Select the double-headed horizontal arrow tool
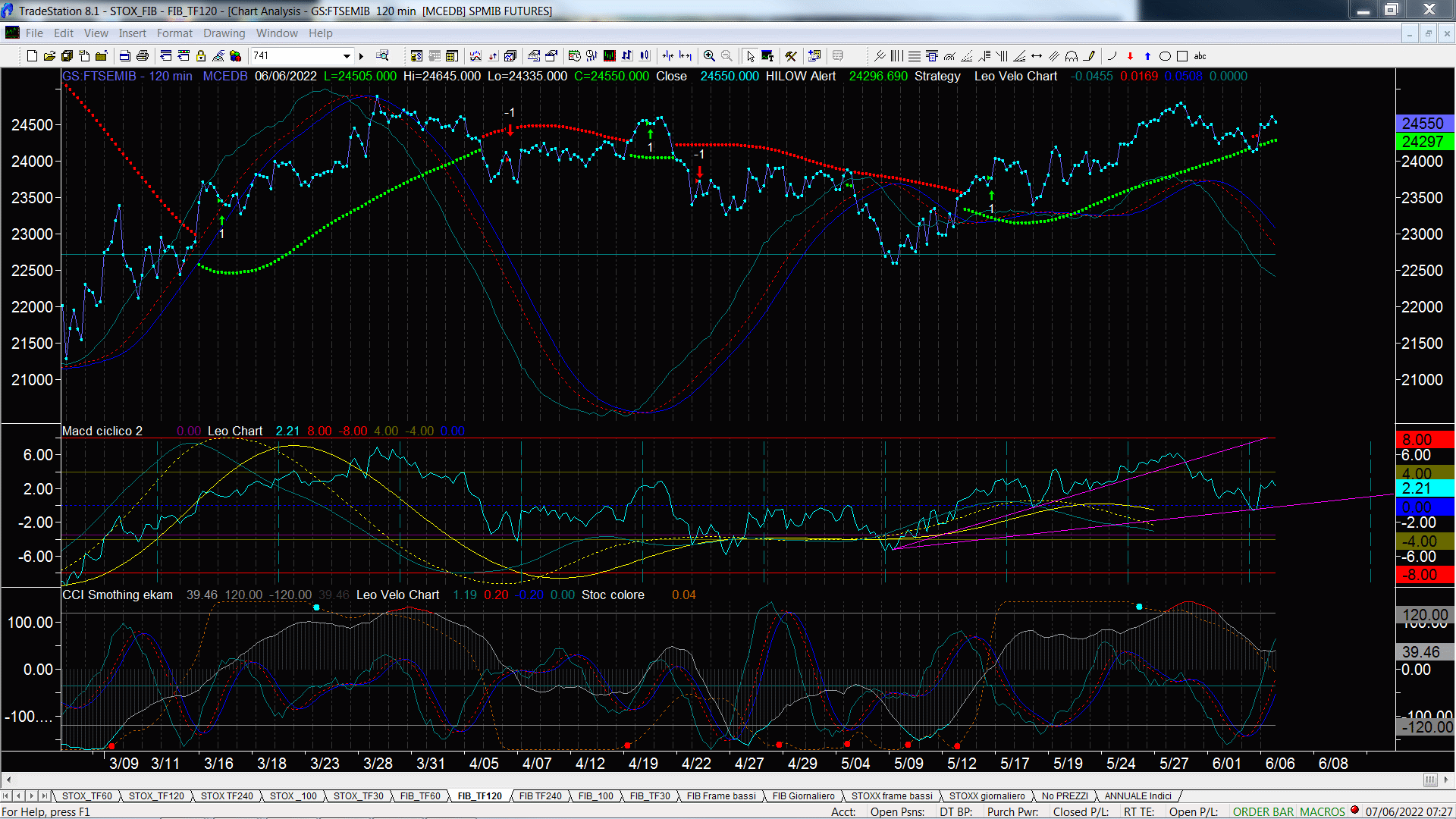The height and width of the screenshot is (819, 1456). (x=1037, y=56)
